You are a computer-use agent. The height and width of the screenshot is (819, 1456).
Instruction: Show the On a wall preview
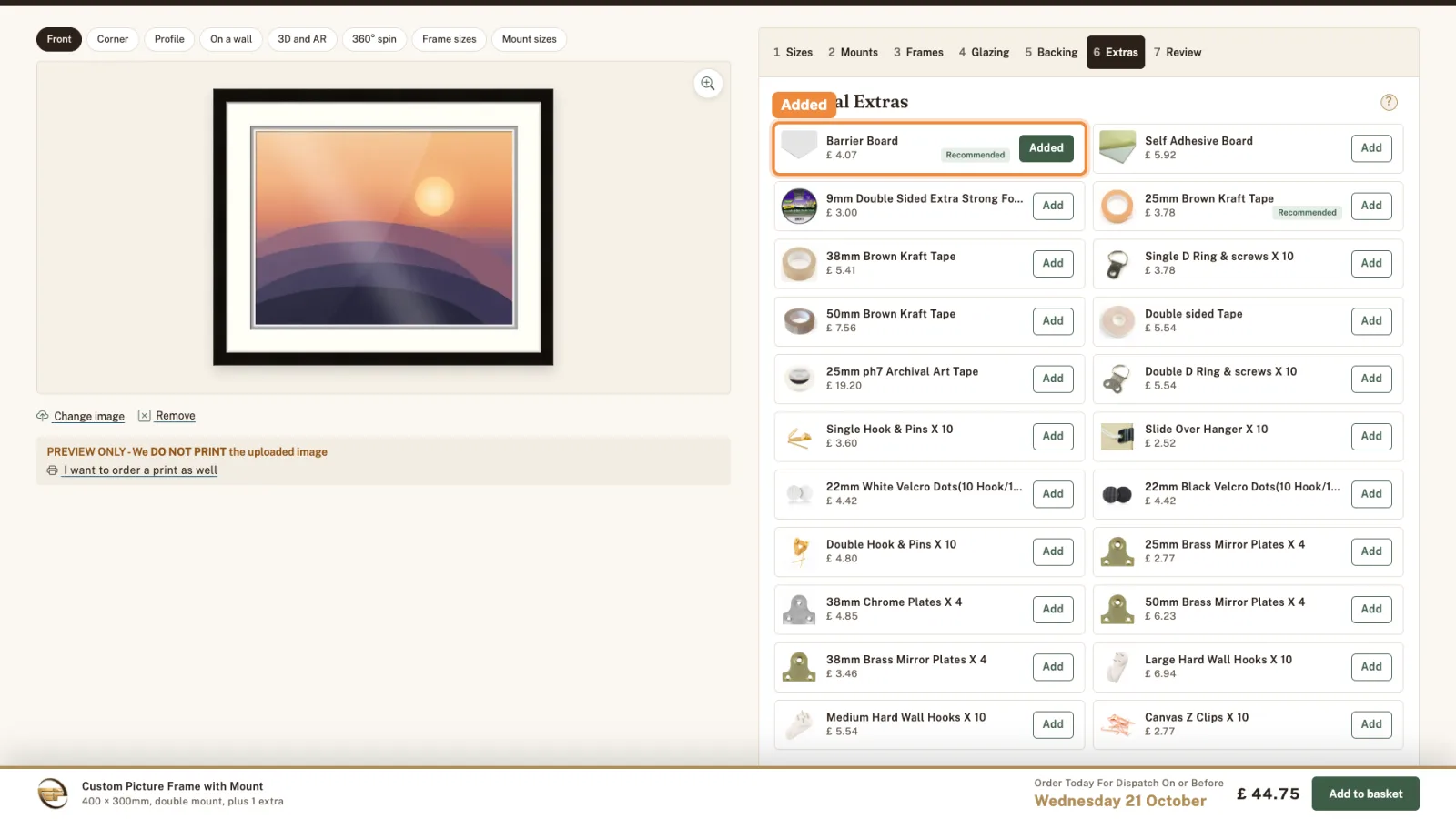click(231, 39)
